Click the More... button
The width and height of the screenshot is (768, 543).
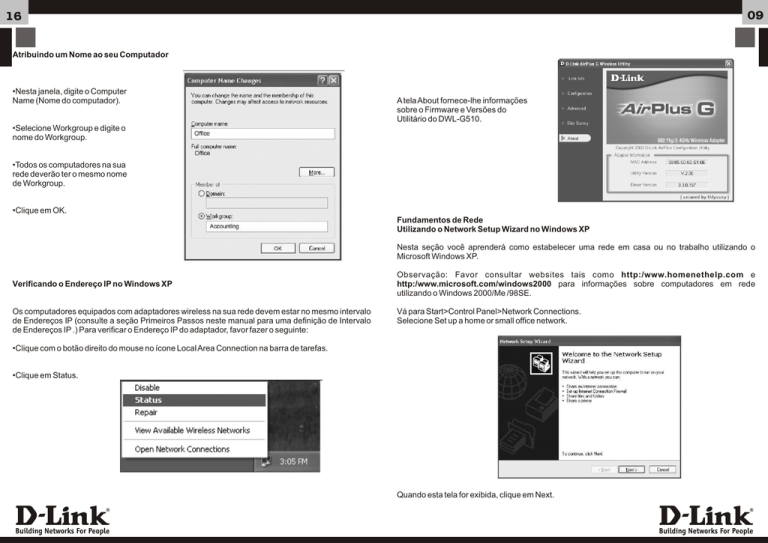[316, 172]
